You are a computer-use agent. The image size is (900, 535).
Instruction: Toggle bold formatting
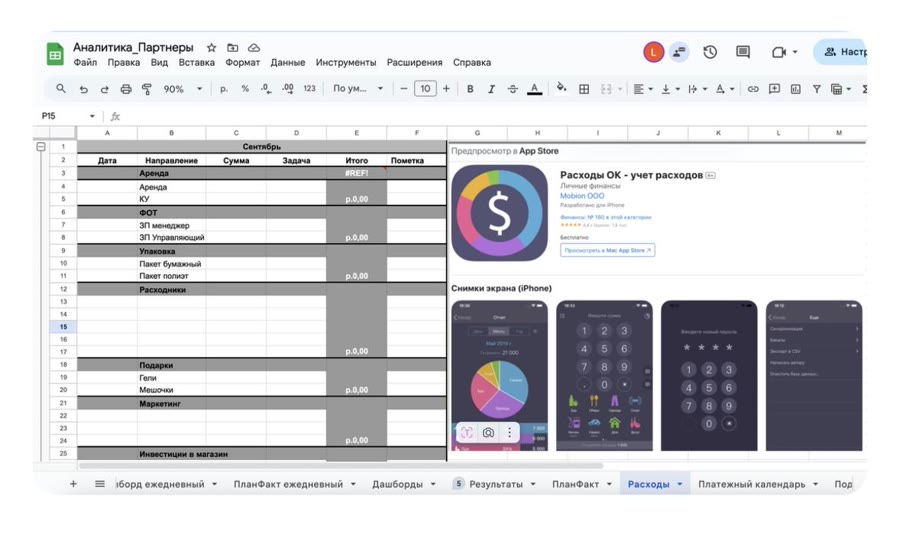click(x=470, y=89)
